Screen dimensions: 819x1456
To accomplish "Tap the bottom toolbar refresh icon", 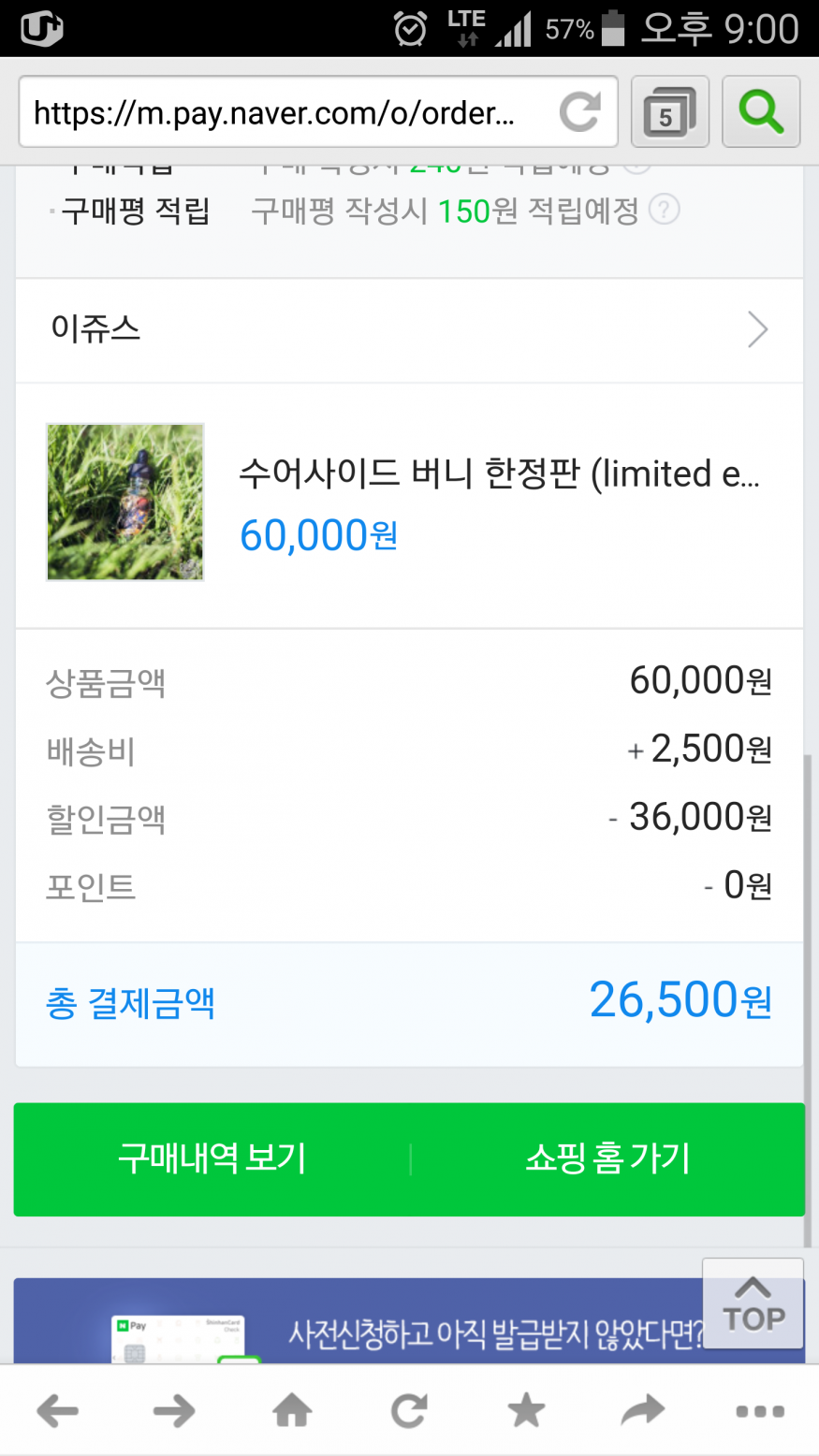I will coord(409,1410).
